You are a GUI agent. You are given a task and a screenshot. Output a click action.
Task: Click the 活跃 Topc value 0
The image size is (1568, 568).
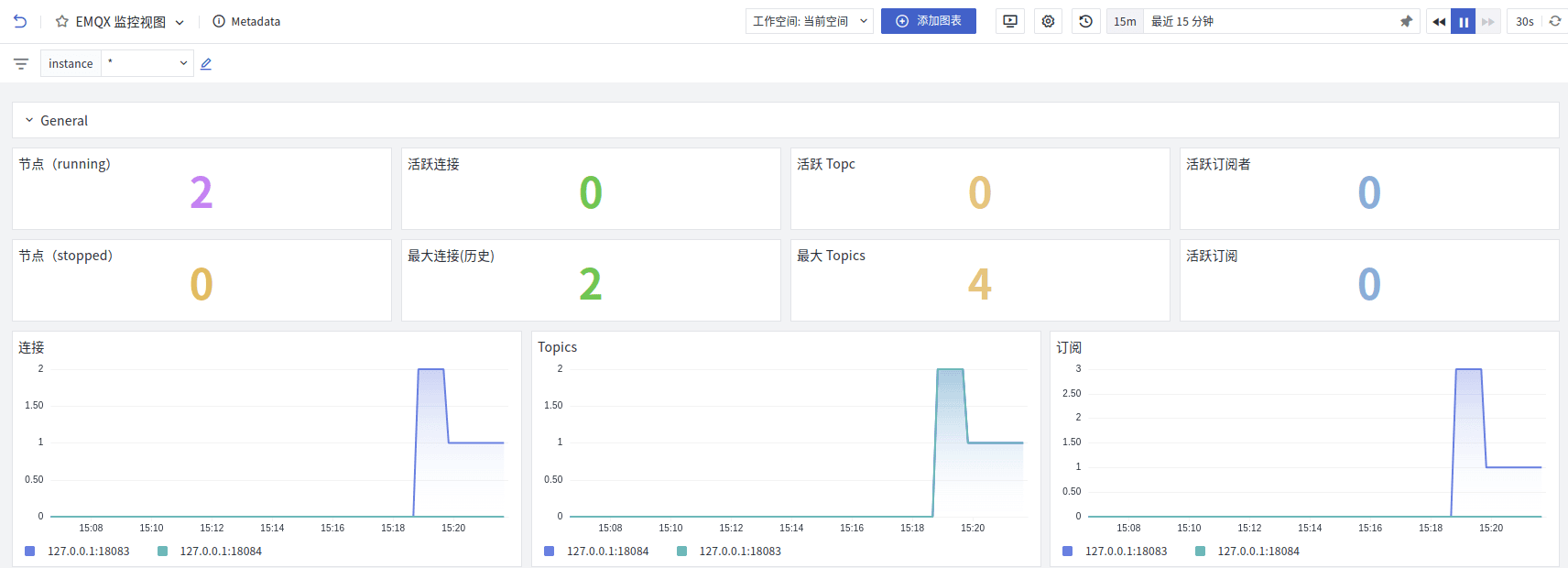click(x=980, y=192)
